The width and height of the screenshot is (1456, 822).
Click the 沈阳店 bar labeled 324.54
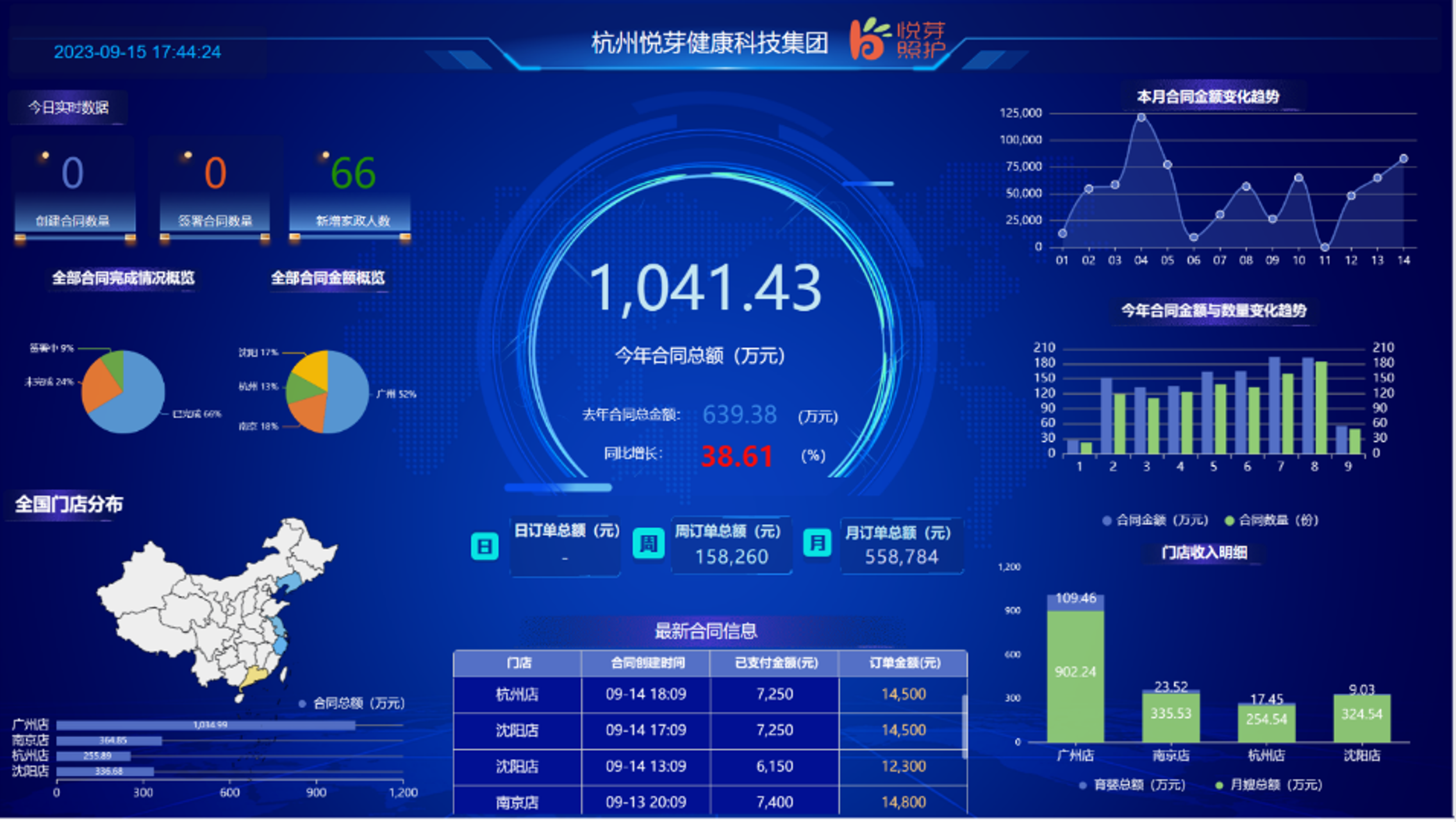click(1362, 718)
